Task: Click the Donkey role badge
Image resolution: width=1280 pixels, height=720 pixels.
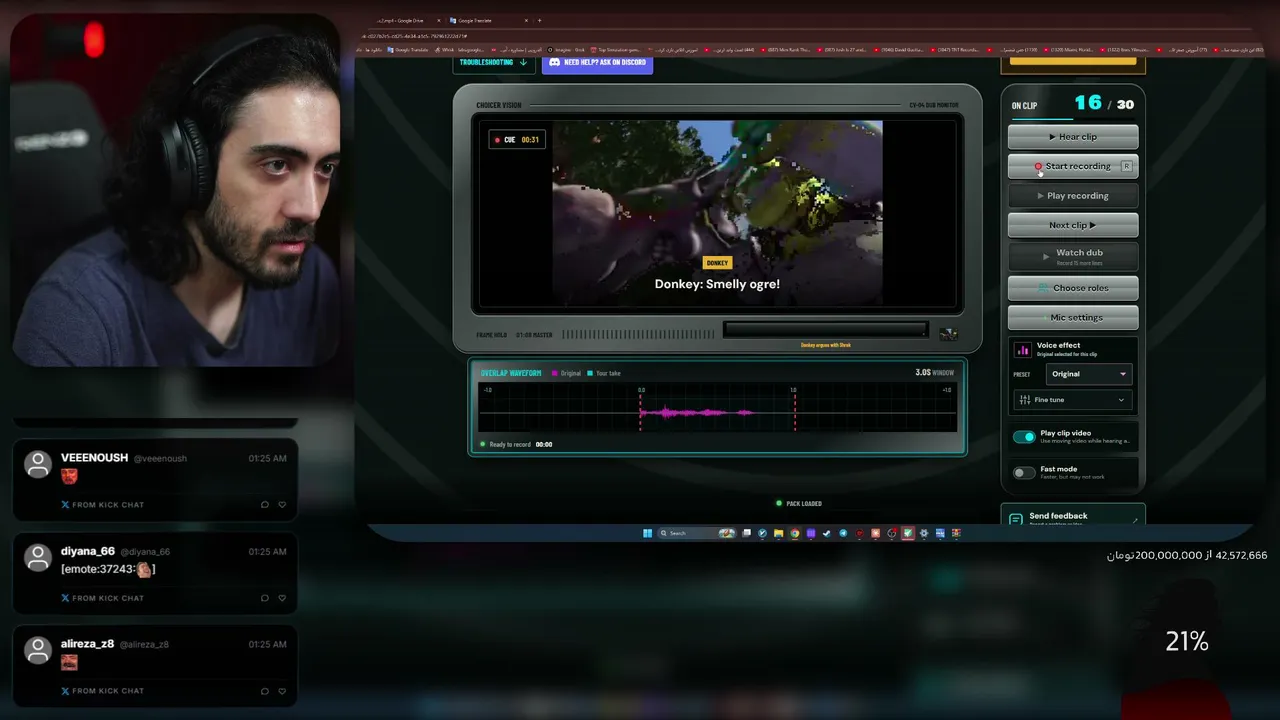Action: [717, 263]
